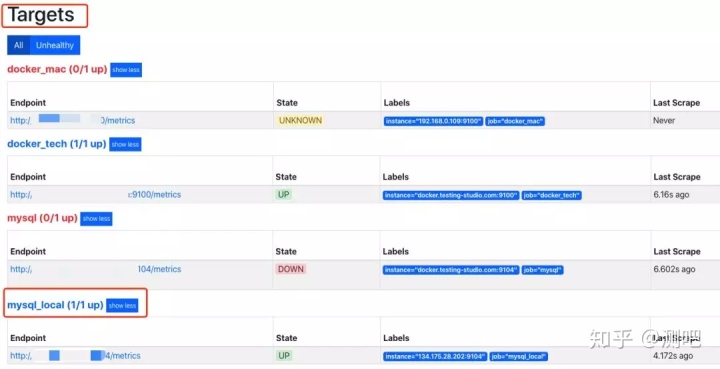Select the All filter button
The width and height of the screenshot is (720, 369).
[x=18, y=45]
